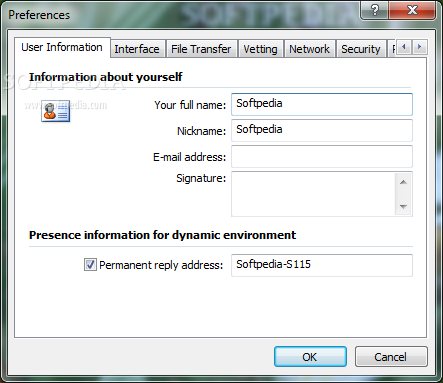Edit the Permanent reply address field
Screen dimensions: 443x383
point(322,265)
